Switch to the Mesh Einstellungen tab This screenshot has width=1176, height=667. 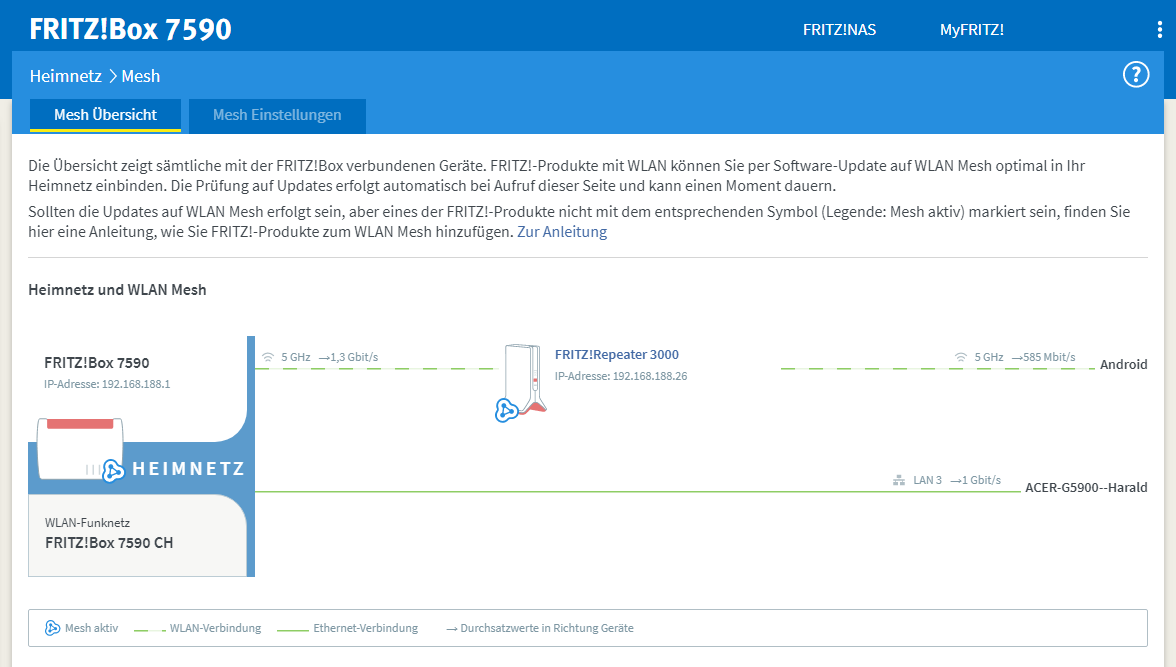pos(277,115)
